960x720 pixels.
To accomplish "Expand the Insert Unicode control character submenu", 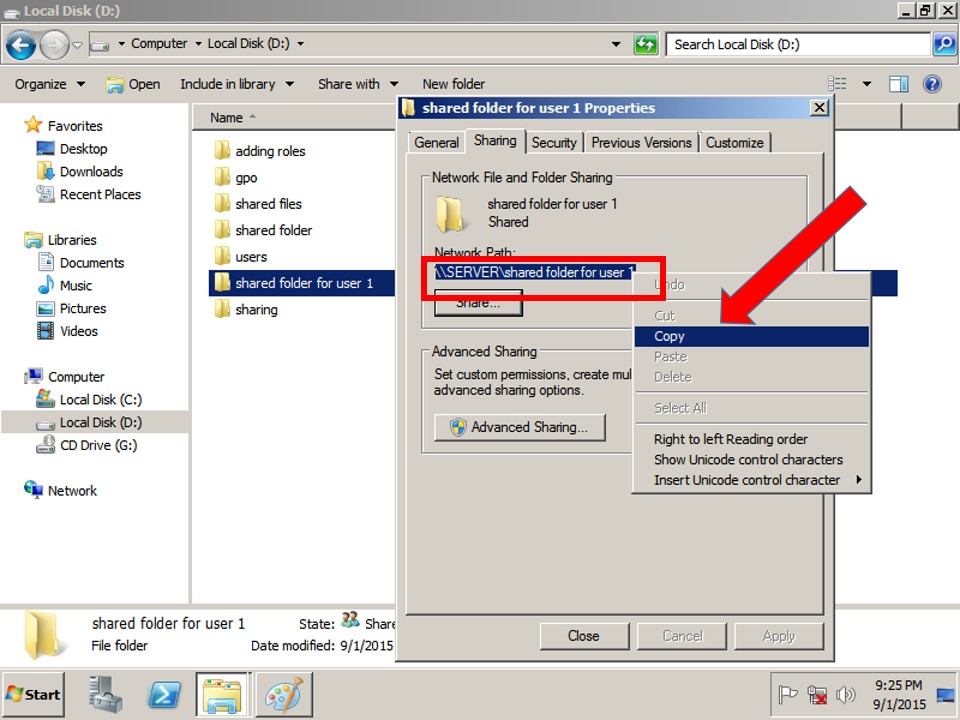I will pos(742,480).
